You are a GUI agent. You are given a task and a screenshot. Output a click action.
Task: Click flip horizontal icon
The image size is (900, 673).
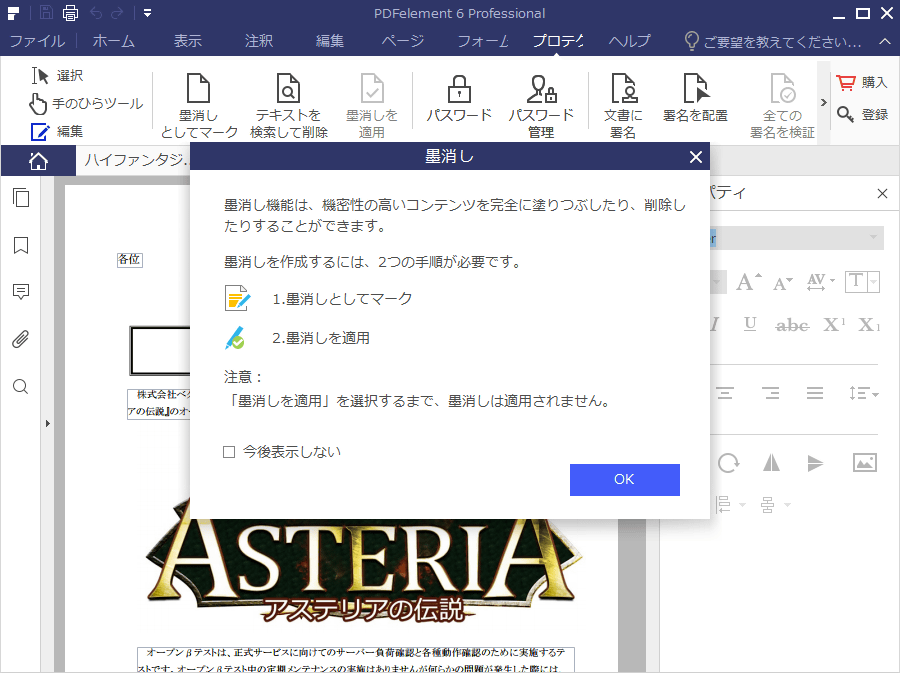click(x=771, y=462)
